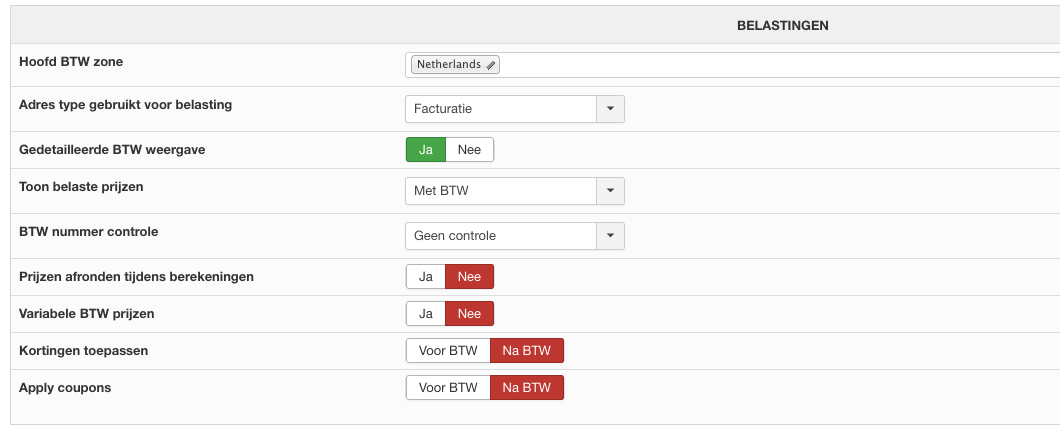This screenshot has width=1060, height=432.
Task: Expand the Toon belaste prijzen dropdown arrow
Action: click(x=610, y=191)
